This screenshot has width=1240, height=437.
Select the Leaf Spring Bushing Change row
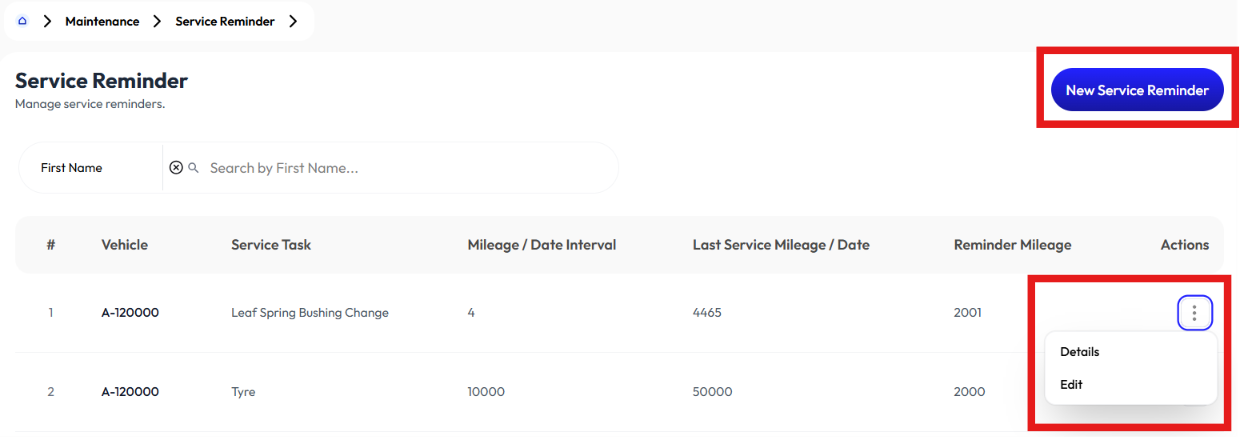(x=619, y=313)
